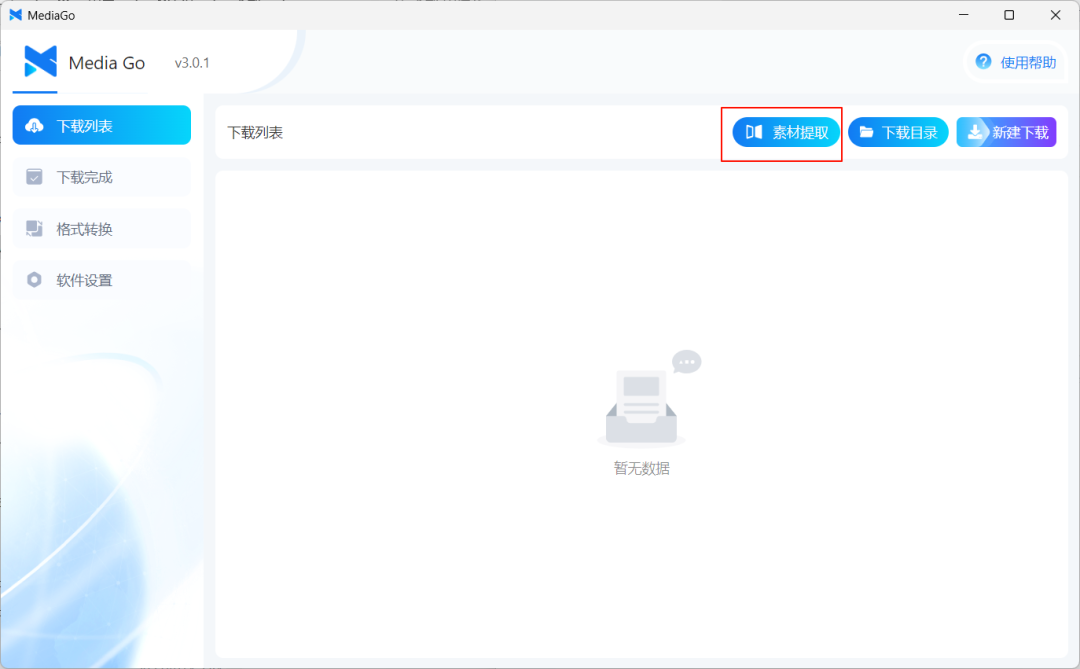Screen dimensions: 1080x669
Task: Click the version text v3.0.1
Action: [192, 63]
